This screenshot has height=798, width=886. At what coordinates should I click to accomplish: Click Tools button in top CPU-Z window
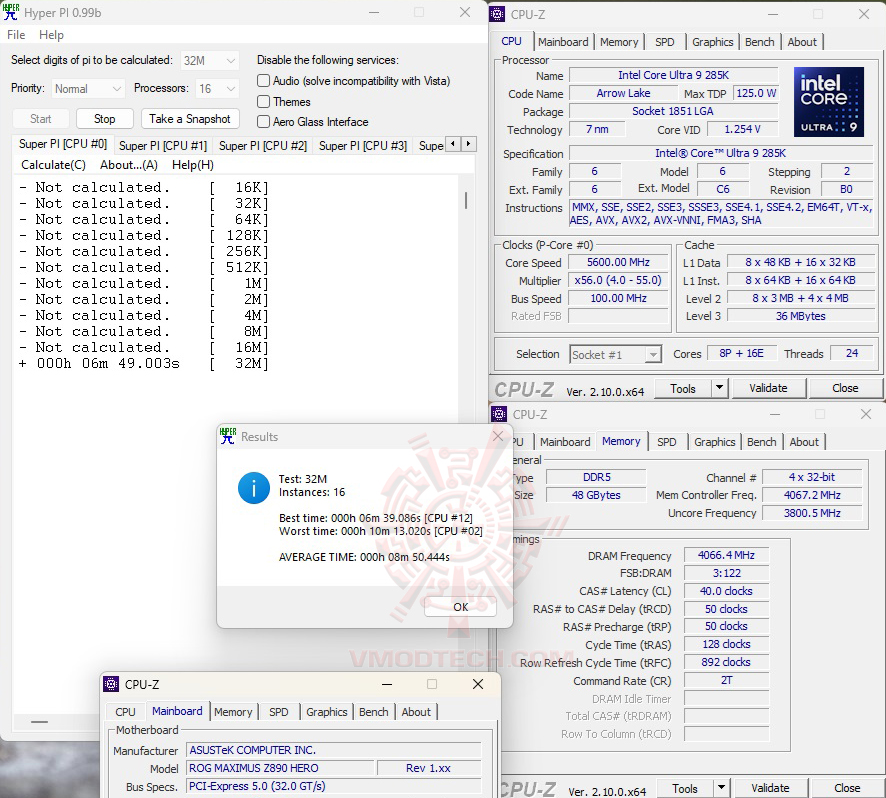coord(683,388)
